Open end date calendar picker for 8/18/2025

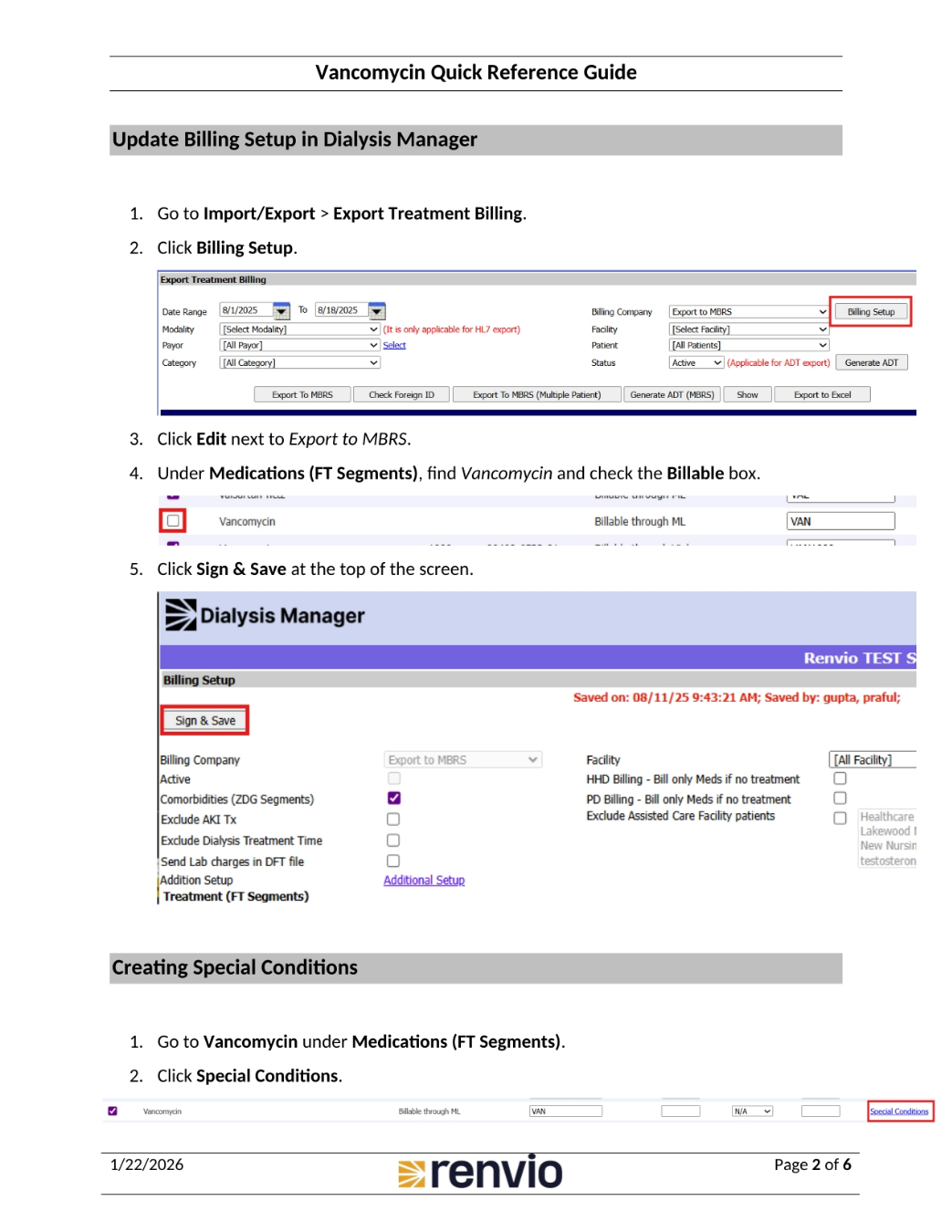pyautogui.click(x=377, y=311)
